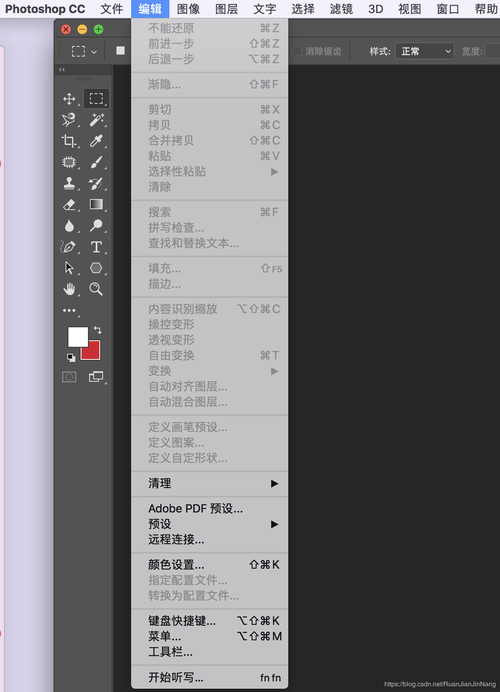Select the Magic Wand tool
The width and height of the screenshot is (500, 692).
(x=96, y=120)
